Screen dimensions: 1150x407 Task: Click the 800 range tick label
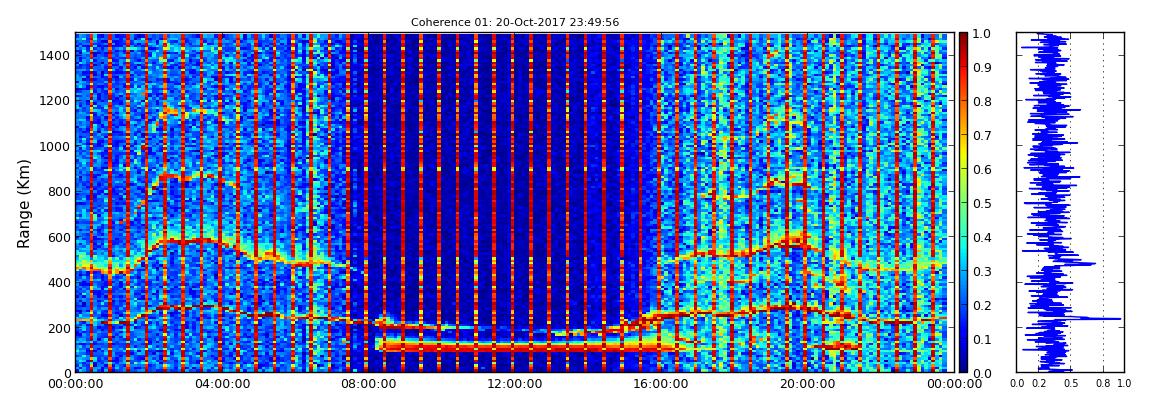58,191
